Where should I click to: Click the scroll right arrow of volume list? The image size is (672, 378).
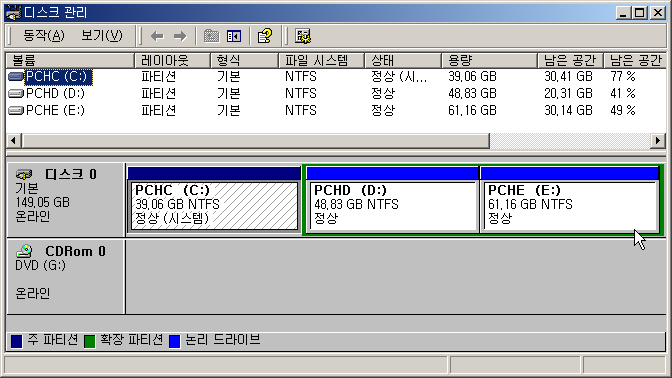coord(658,141)
